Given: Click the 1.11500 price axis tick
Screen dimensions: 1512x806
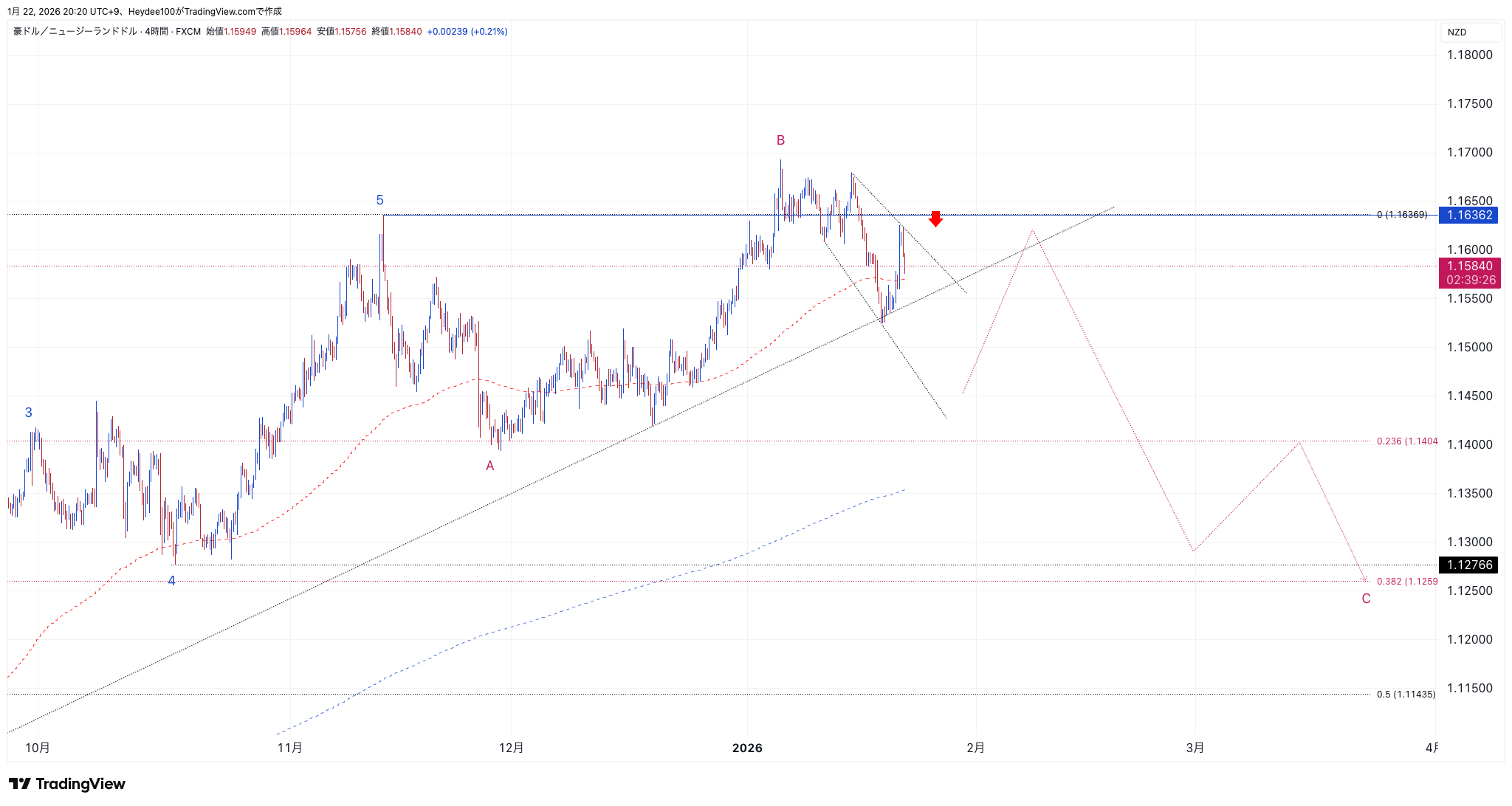Looking at the screenshot, I should (x=1469, y=688).
